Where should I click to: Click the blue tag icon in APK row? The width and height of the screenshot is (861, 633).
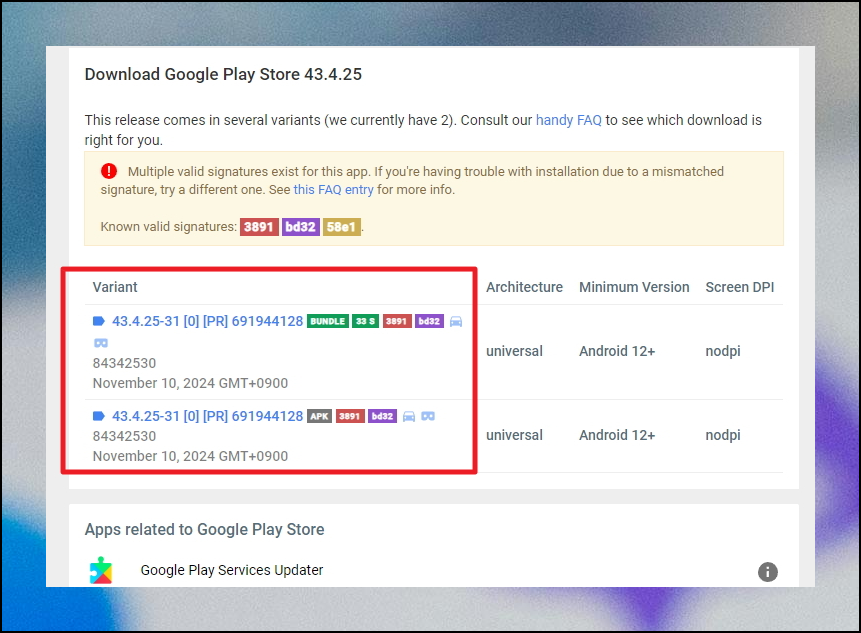(x=99, y=416)
